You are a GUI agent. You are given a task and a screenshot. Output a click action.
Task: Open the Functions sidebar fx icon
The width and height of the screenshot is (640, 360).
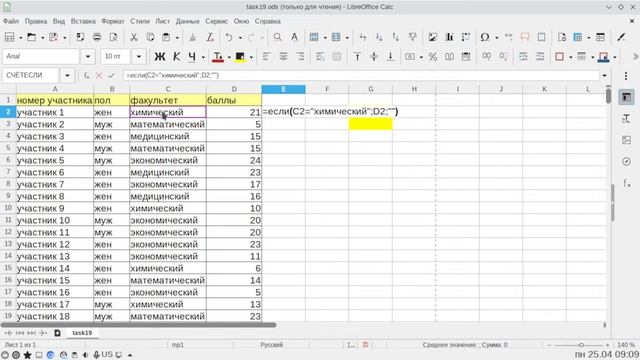(x=627, y=183)
